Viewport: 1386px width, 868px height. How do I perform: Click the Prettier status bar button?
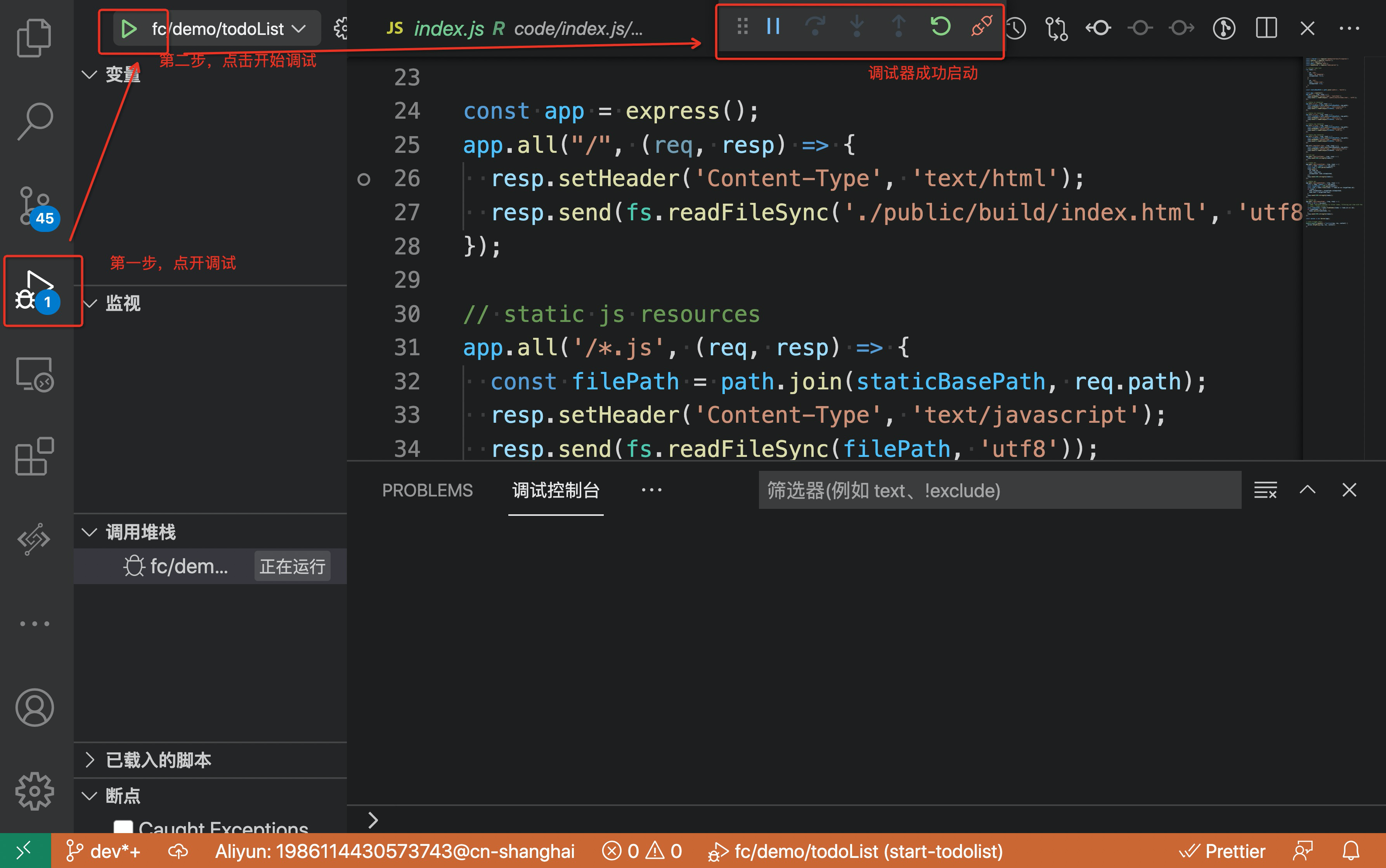[1222, 851]
